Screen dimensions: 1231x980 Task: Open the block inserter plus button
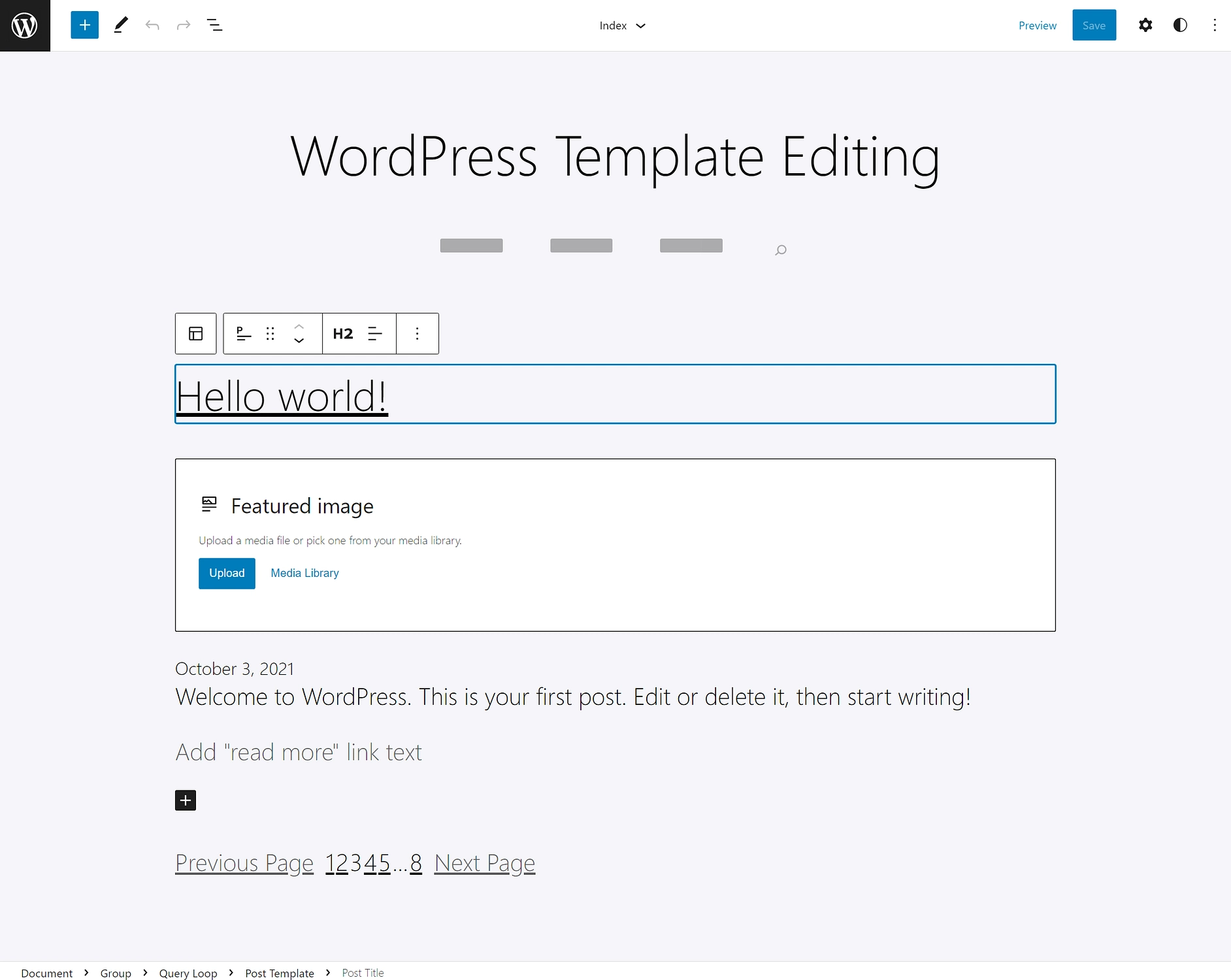[x=85, y=25]
